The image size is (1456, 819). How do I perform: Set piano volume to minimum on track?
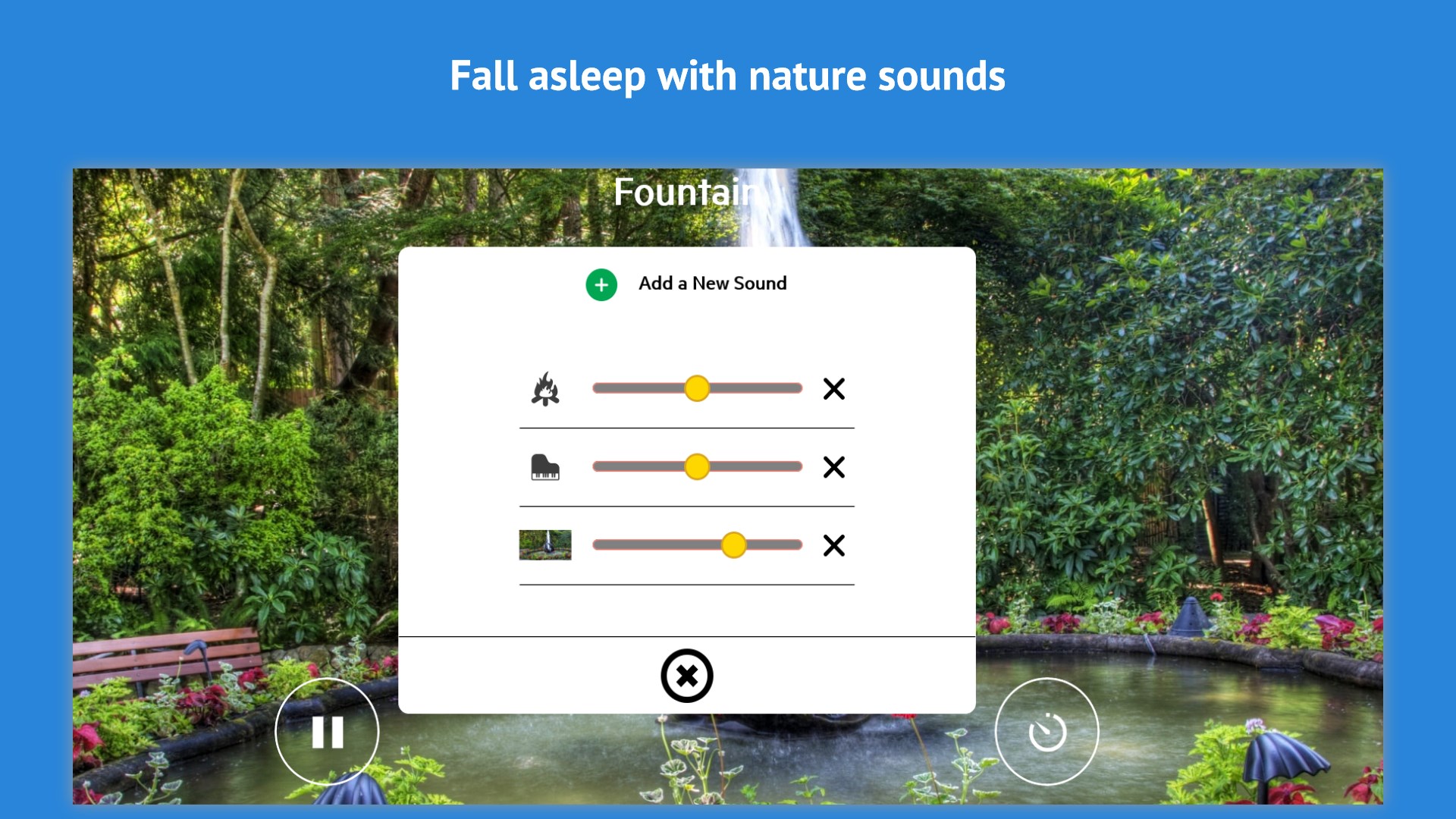coord(597,466)
